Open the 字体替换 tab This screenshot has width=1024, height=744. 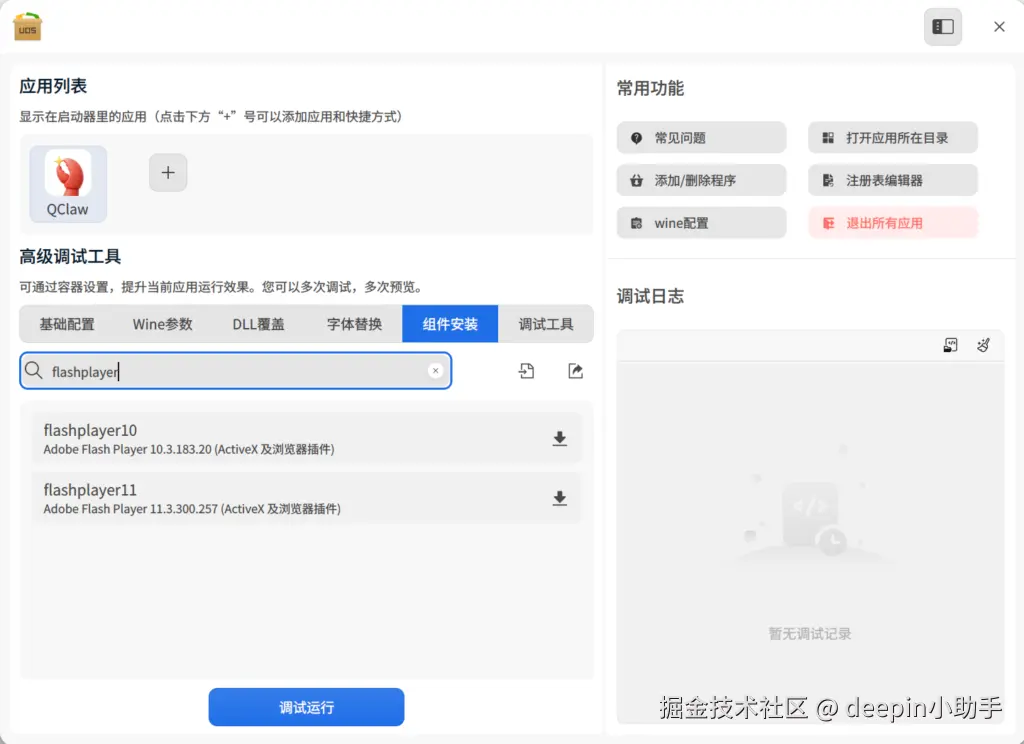tap(354, 324)
